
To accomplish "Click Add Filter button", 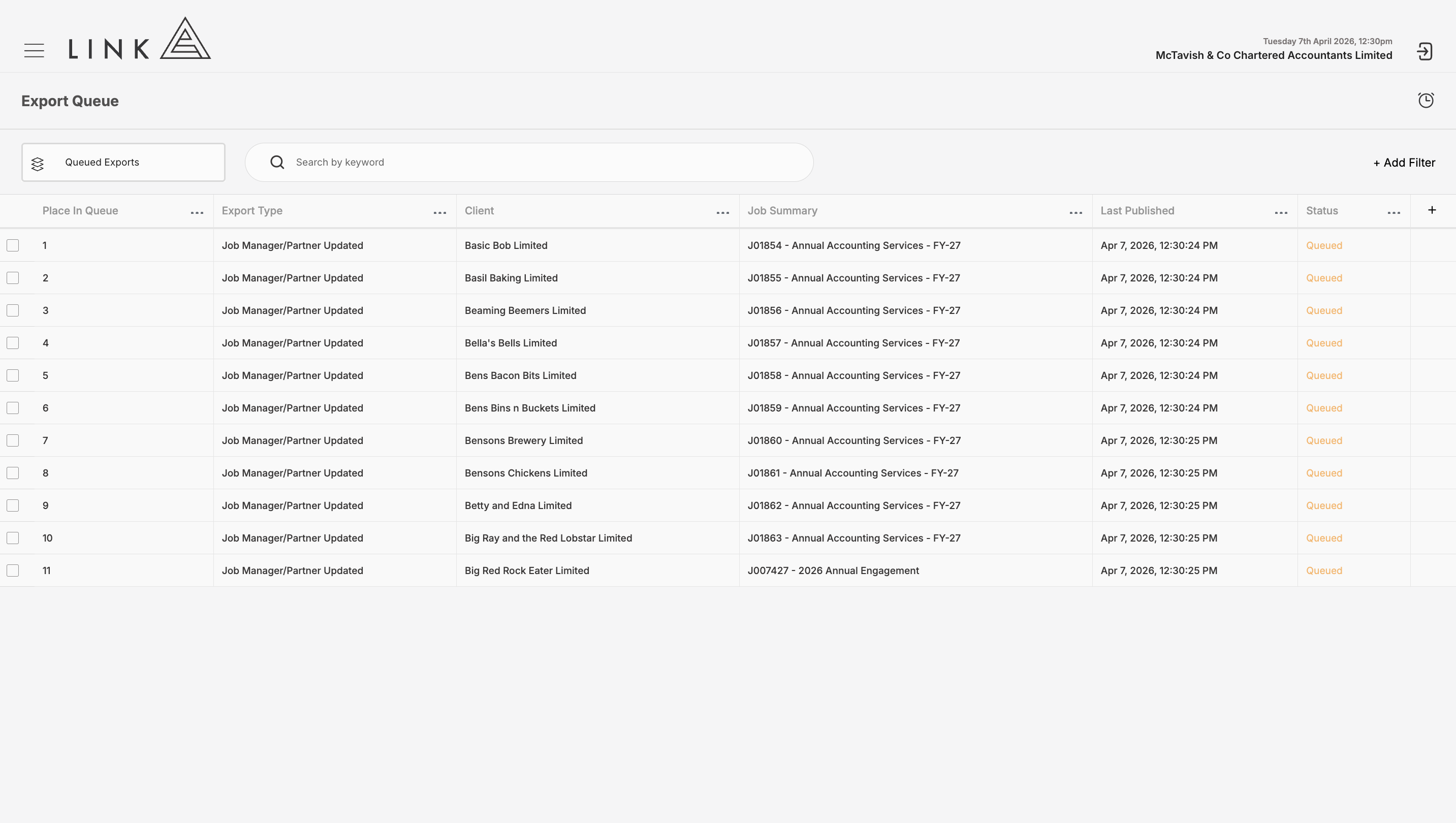I will (x=1404, y=163).
